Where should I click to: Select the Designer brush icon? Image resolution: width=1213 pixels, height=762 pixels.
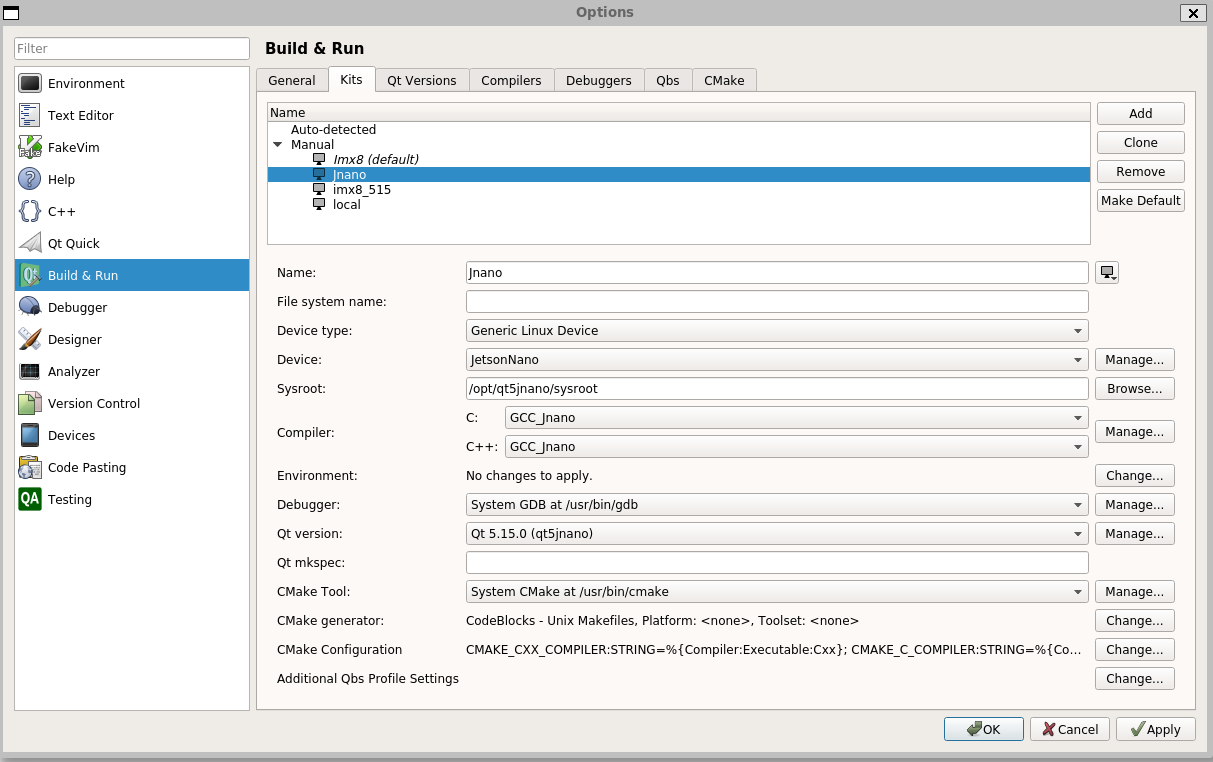tap(30, 340)
